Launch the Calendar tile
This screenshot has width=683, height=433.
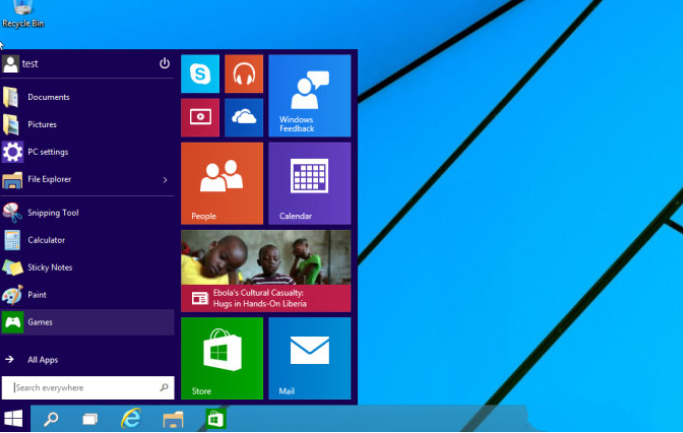(x=309, y=183)
